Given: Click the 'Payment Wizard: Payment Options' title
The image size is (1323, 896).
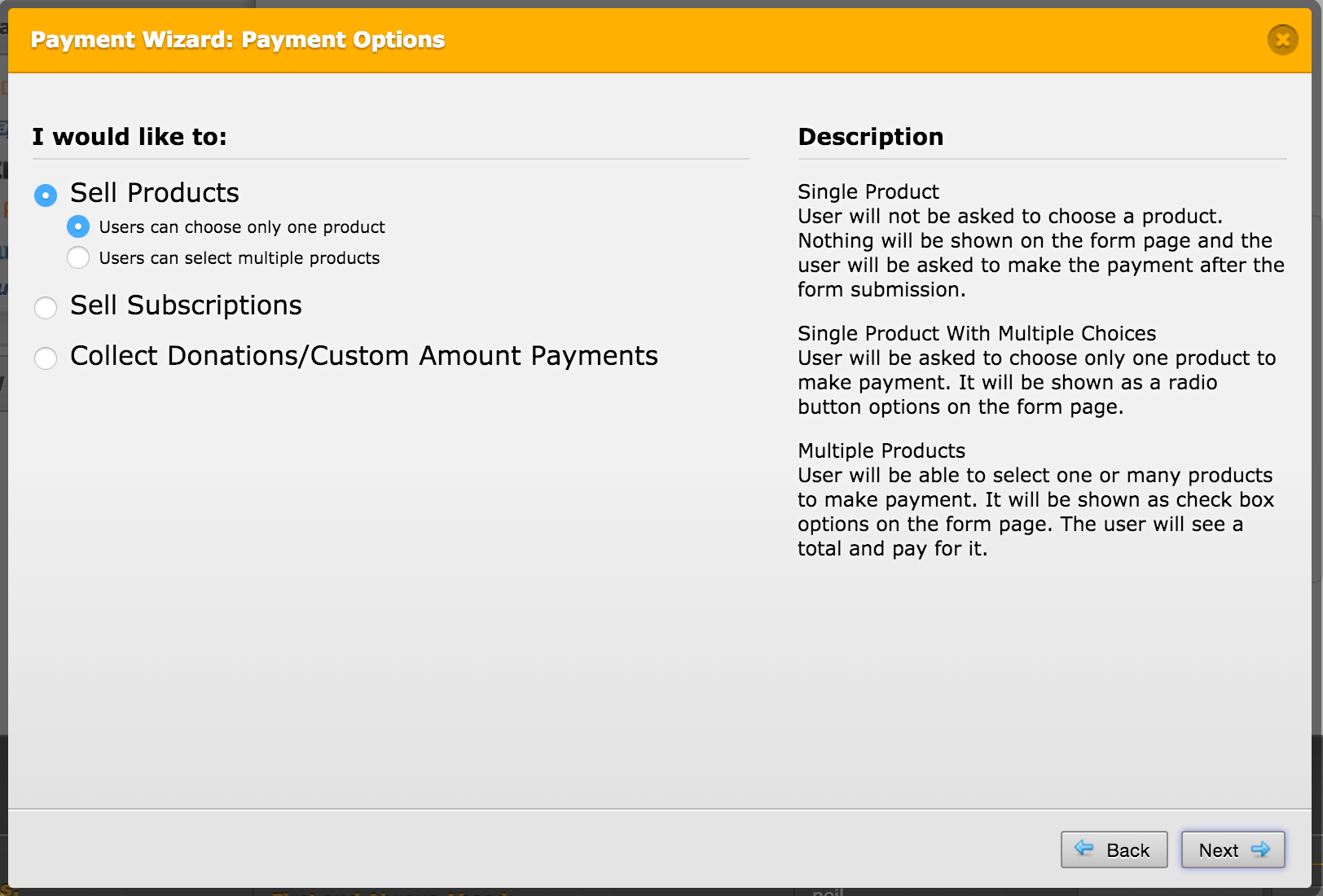Looking at the screenshot, I should coord(238,40).
